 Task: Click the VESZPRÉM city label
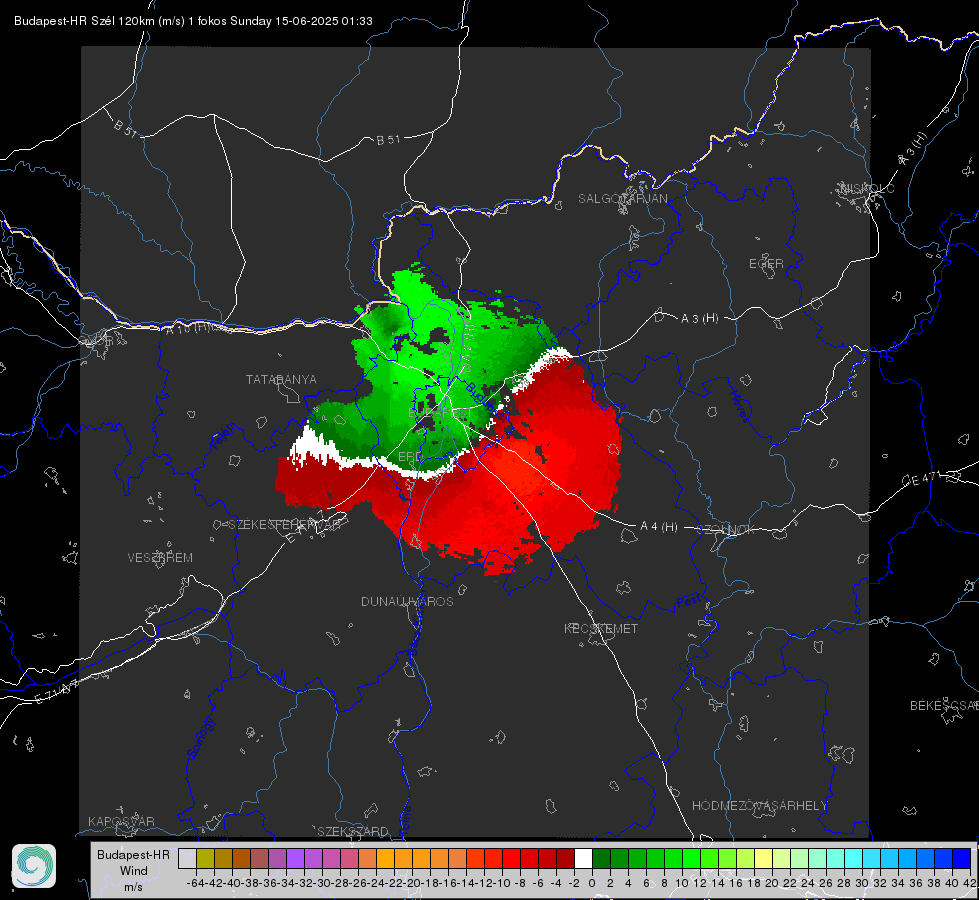tap(160, 558)
